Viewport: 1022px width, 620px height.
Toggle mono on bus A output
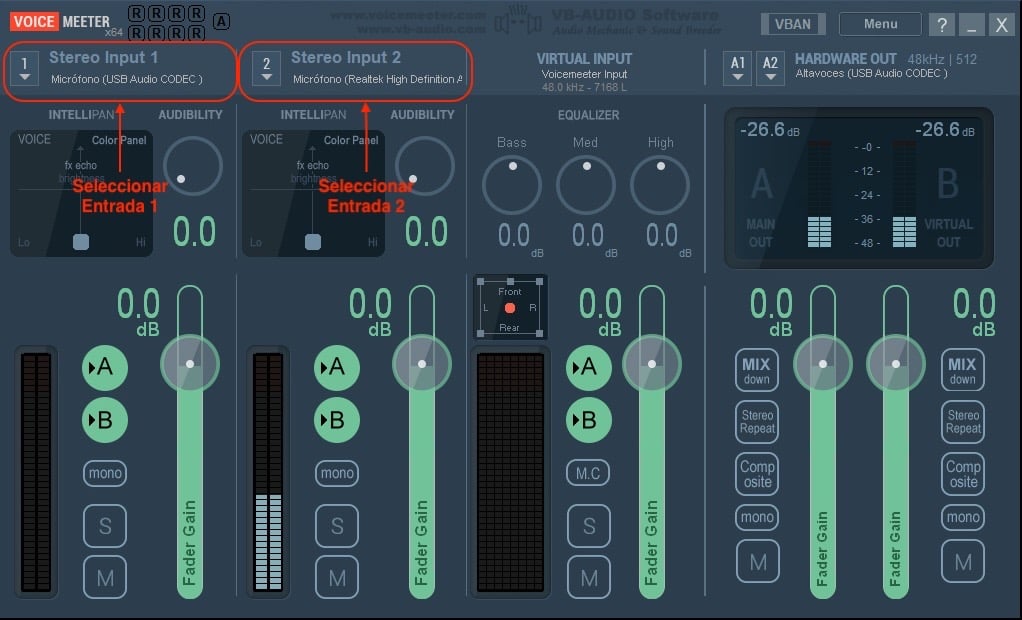[x=757, y=517]
